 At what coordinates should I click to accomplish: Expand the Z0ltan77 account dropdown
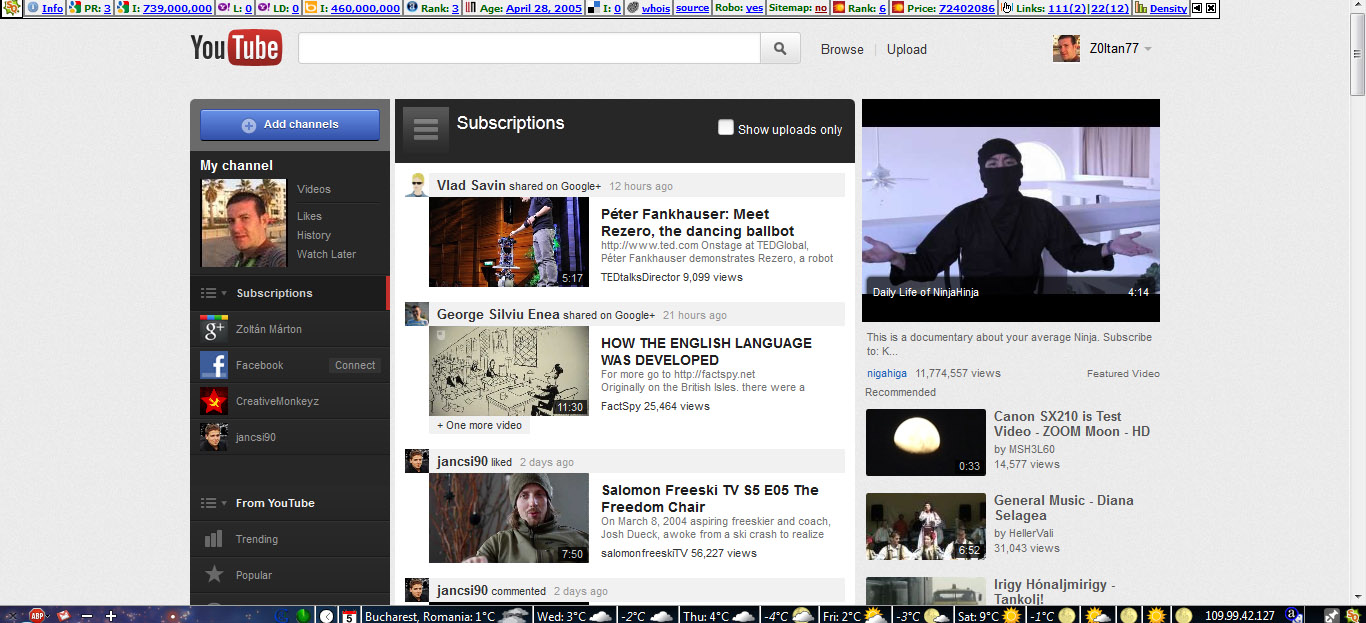1148,49
